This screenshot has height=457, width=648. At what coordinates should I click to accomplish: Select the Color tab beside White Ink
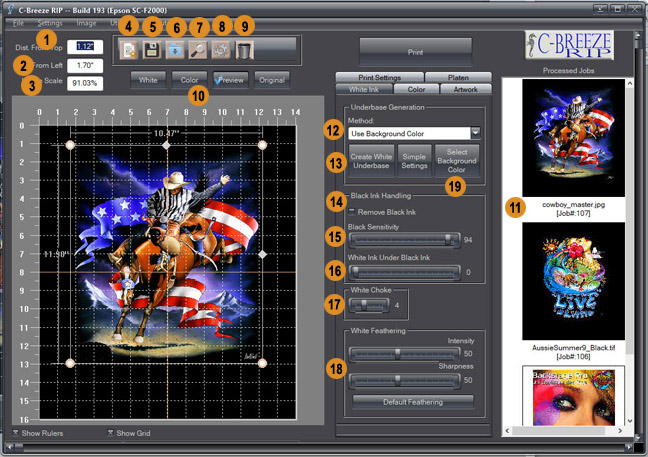416,89
